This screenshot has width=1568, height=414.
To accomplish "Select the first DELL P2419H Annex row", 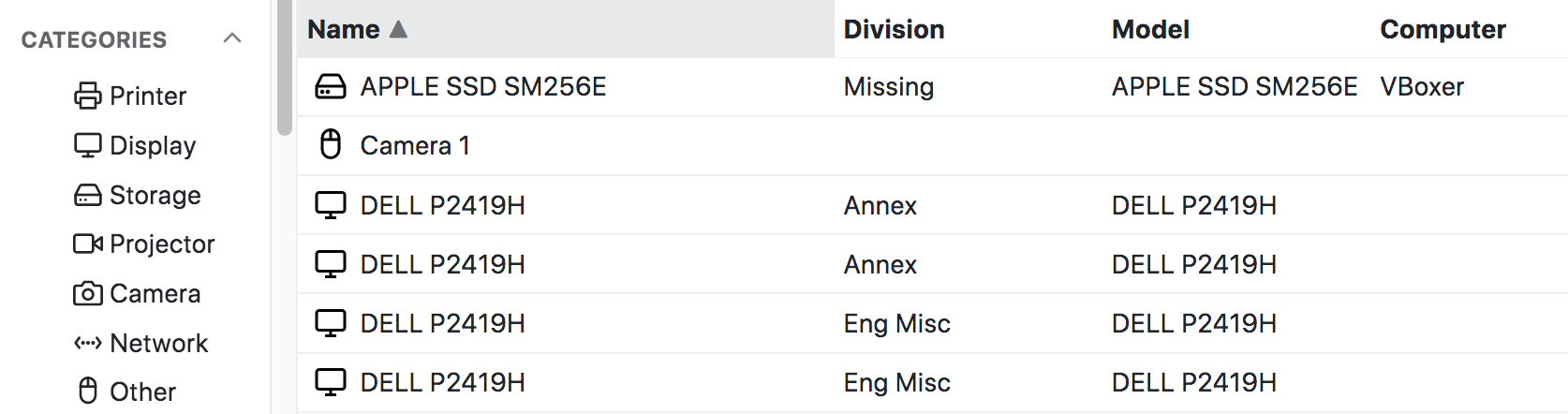I will point(442,205).
